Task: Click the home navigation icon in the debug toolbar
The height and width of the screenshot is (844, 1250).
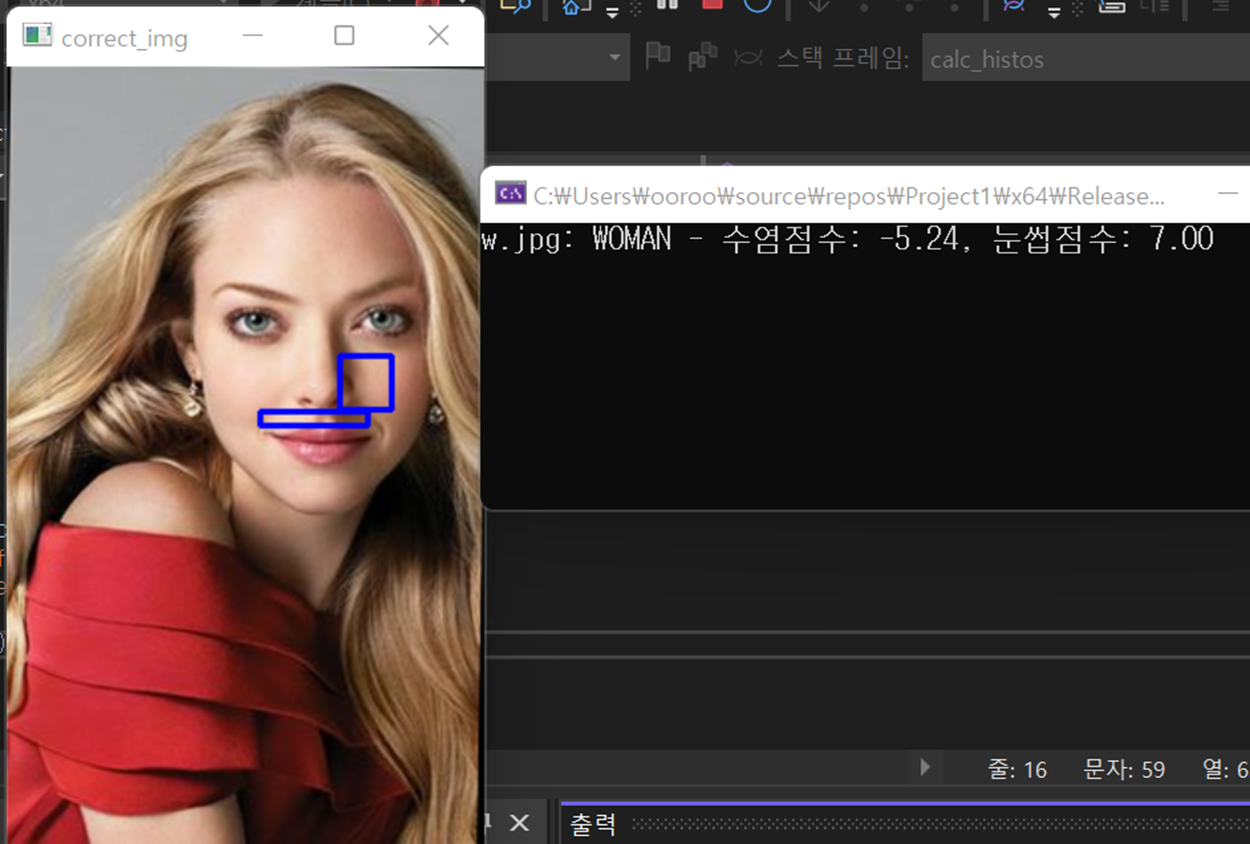Action: coord(570,6)
